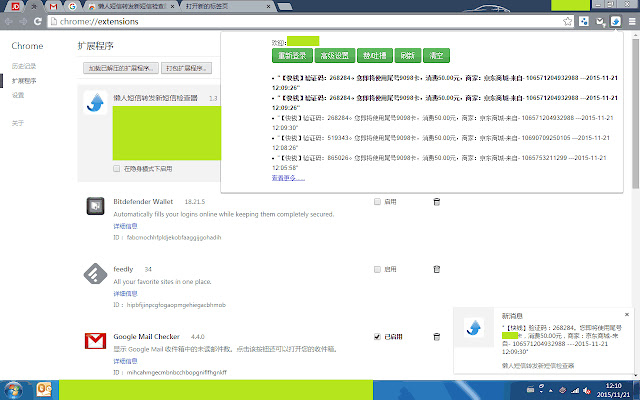Click the 清空 green button
640x400 pixels.
[x=436, y=56]
